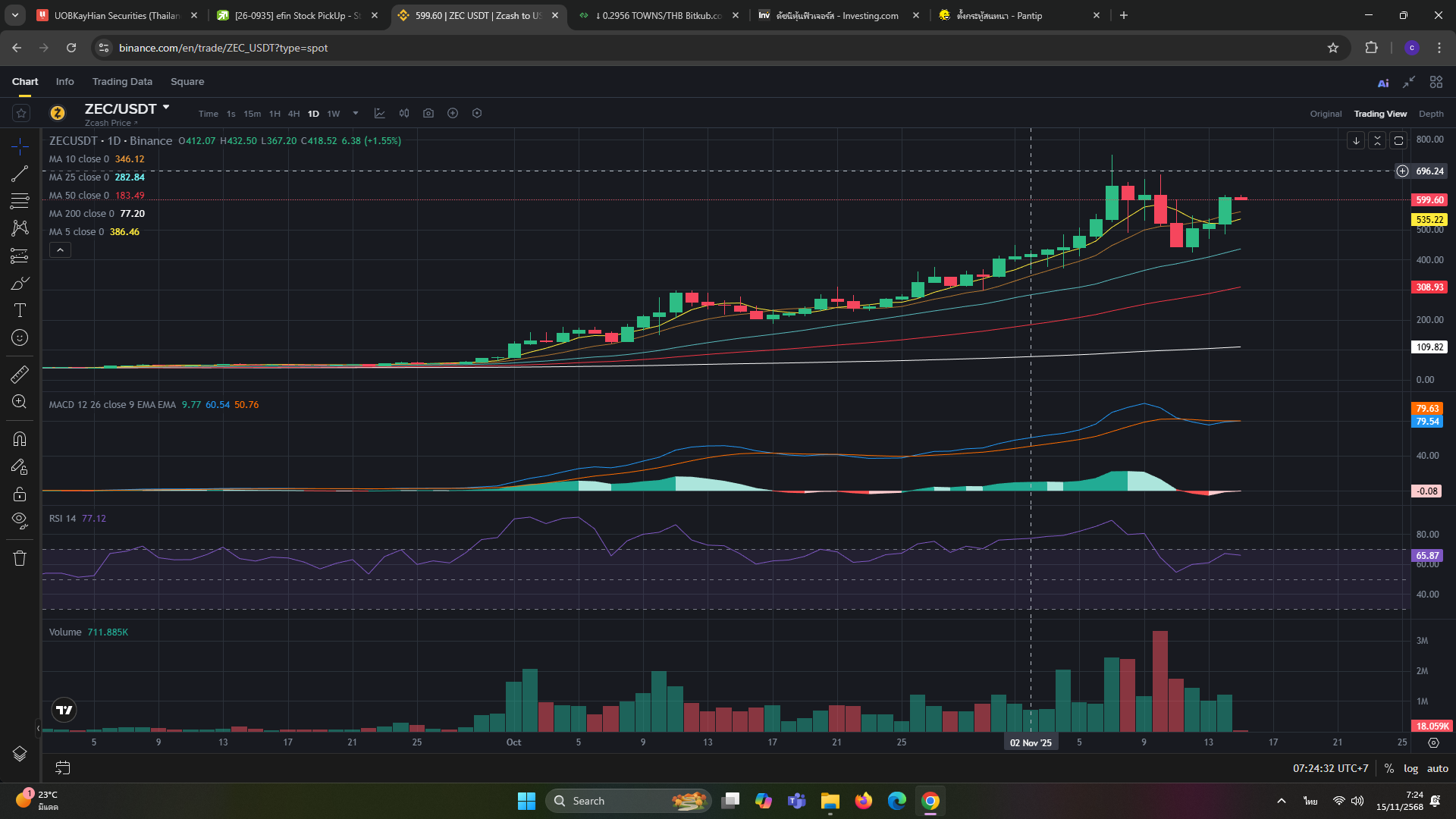Image resolution: width=1456 pixels, height=819 pixels.
Task: Add ZEC/USDT to favorites star
Action: (21, 113)
